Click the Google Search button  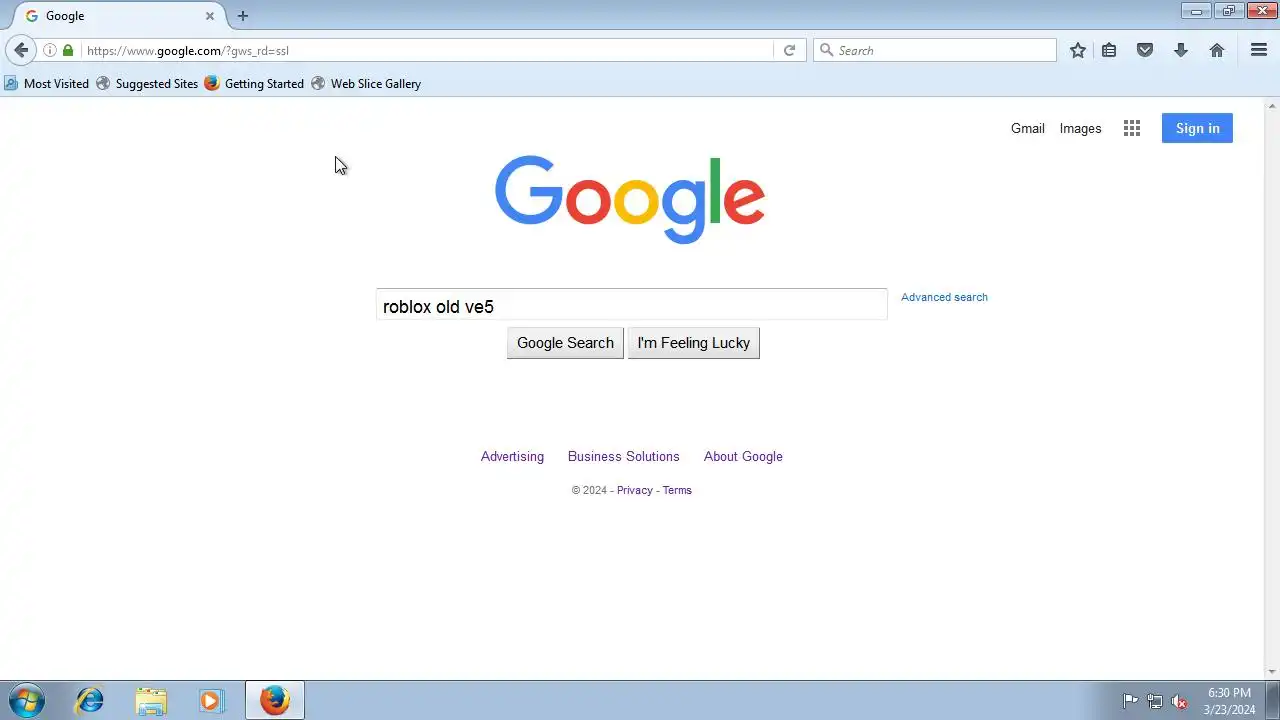[565, 343]
